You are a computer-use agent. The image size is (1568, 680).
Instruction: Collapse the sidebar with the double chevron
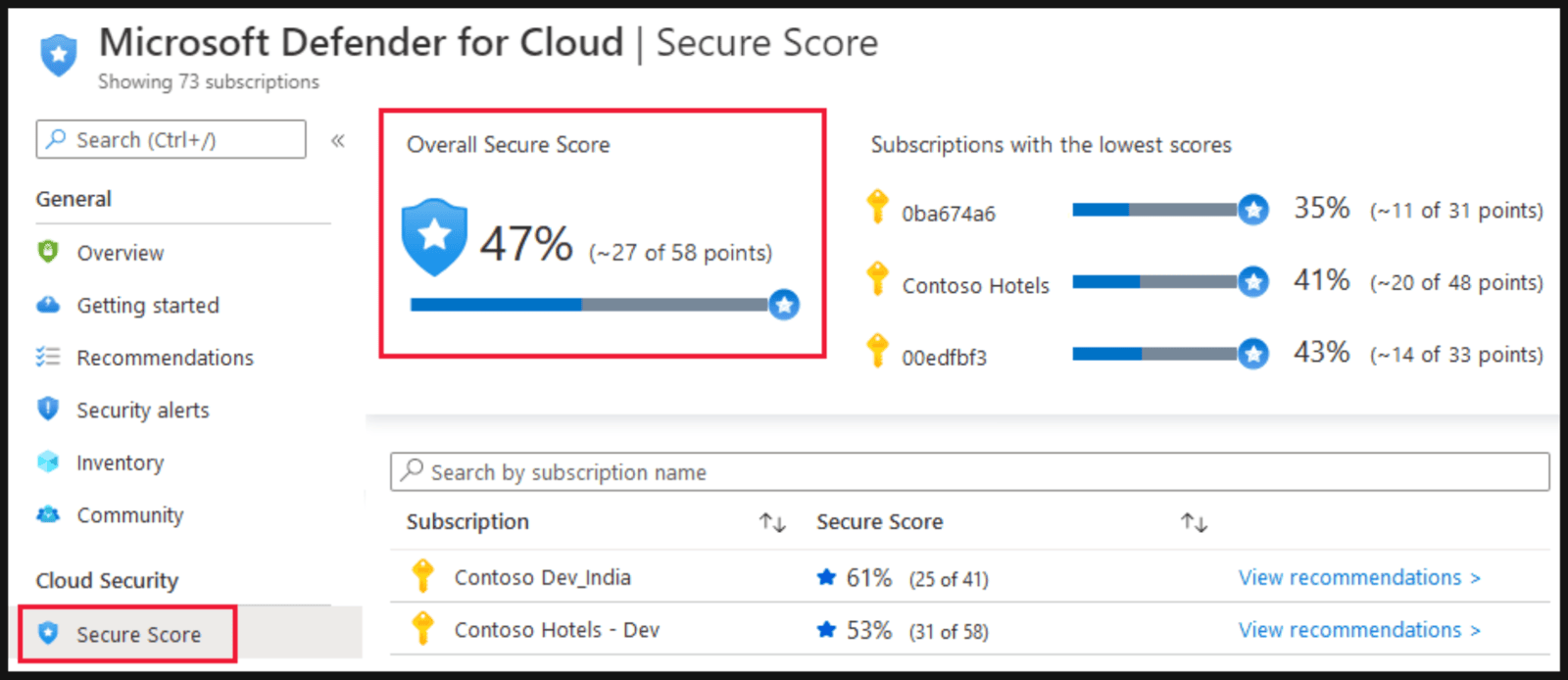pos(338,140)
